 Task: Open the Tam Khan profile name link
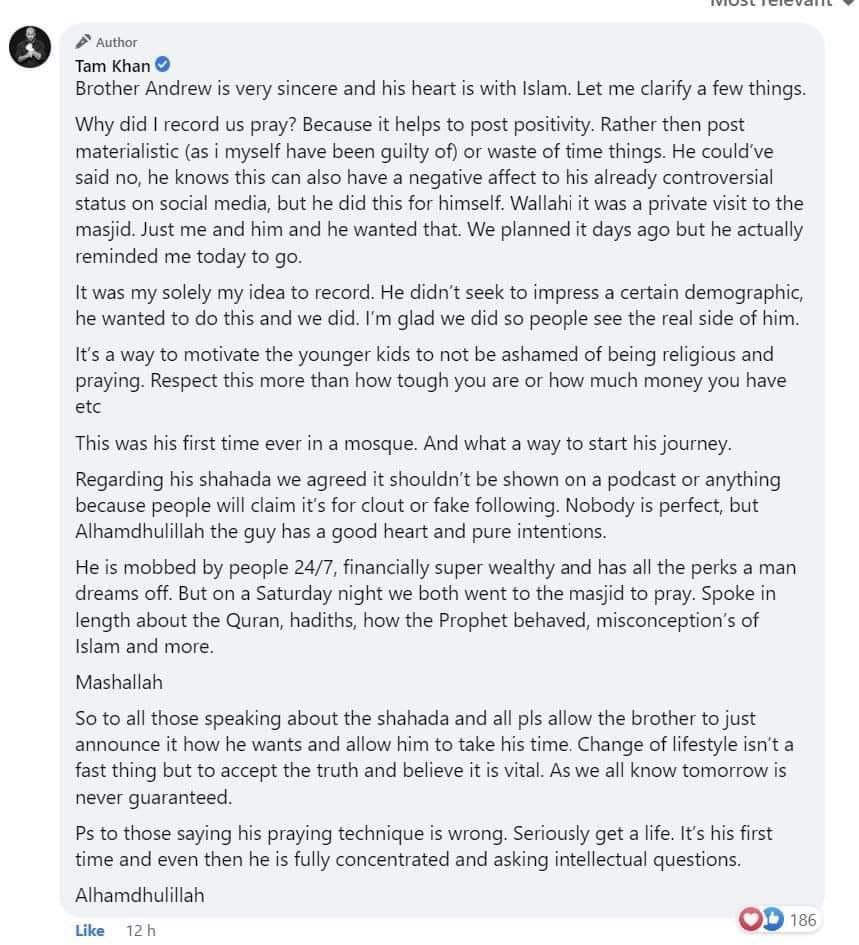pyautogui.click(x=113, y=65)
